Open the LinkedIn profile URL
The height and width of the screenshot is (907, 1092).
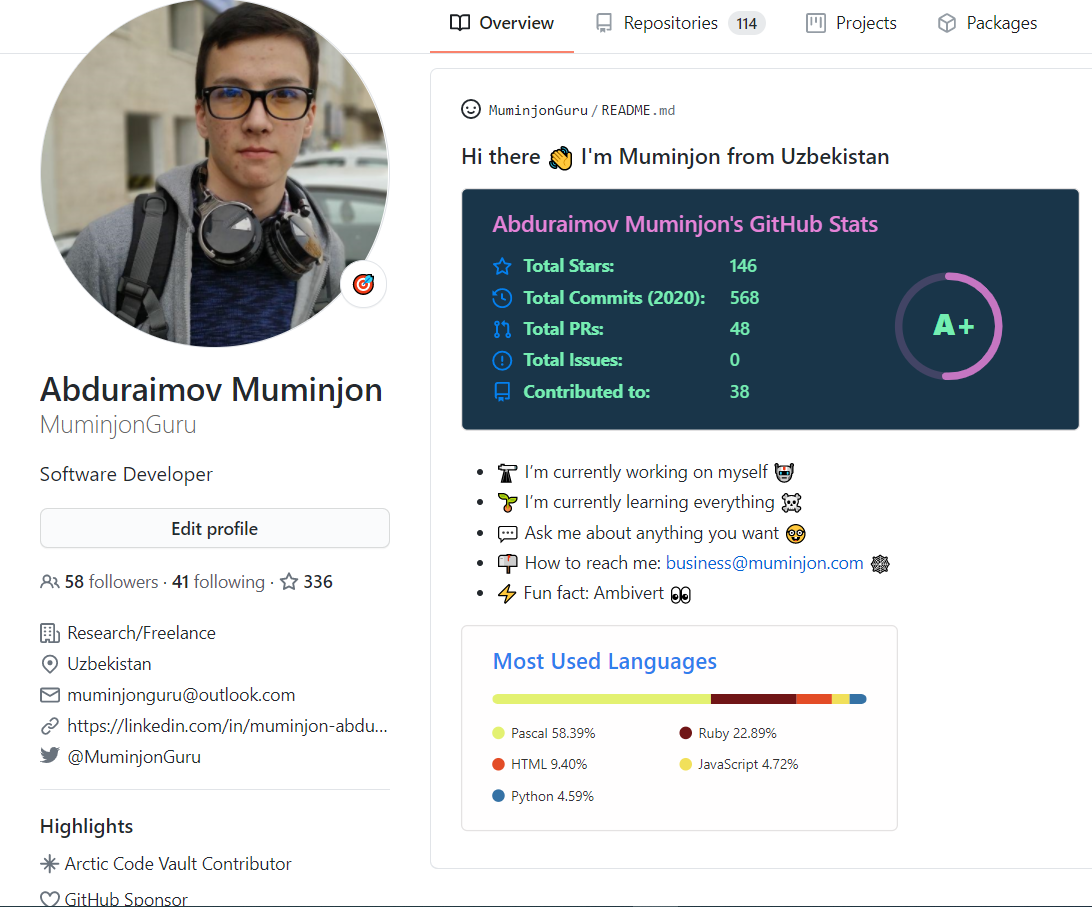[x=227, y=726]
